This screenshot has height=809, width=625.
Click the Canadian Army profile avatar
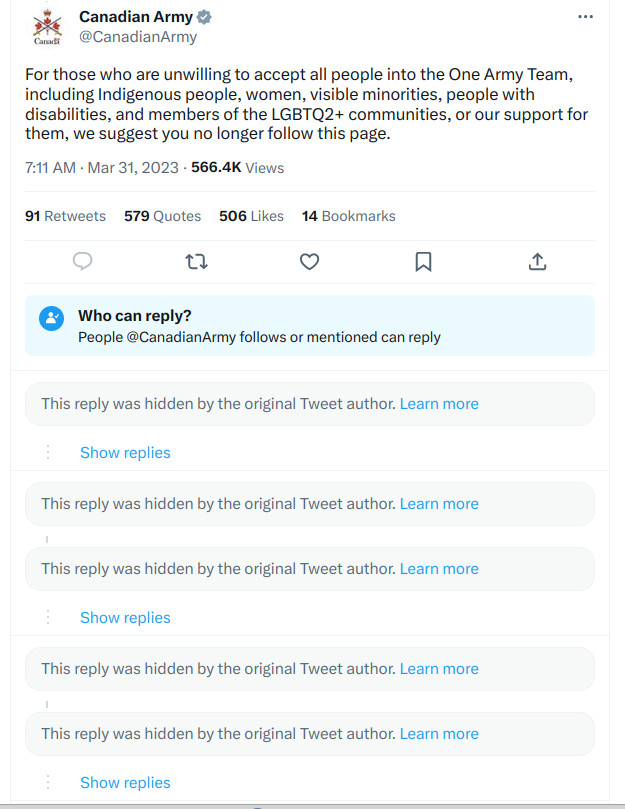click(47, 26)
